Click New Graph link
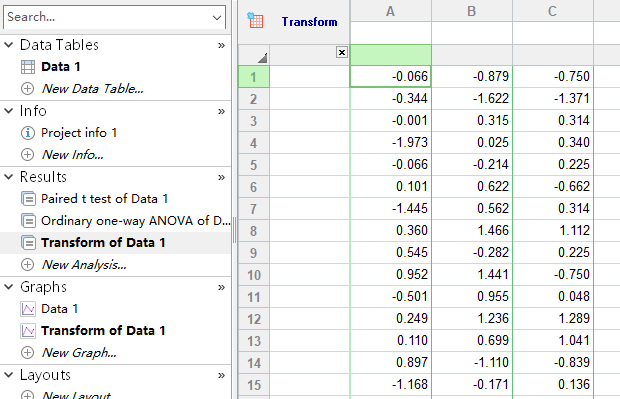This screenshot has width=620, height=399. (x=79, y=352)
